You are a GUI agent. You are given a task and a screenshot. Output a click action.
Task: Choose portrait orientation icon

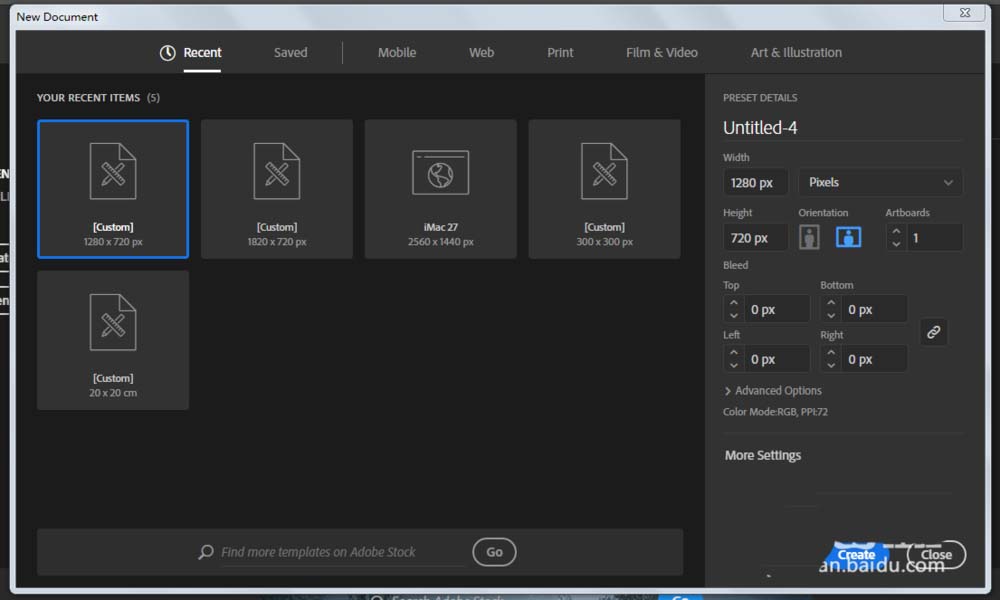coord(809,237)
